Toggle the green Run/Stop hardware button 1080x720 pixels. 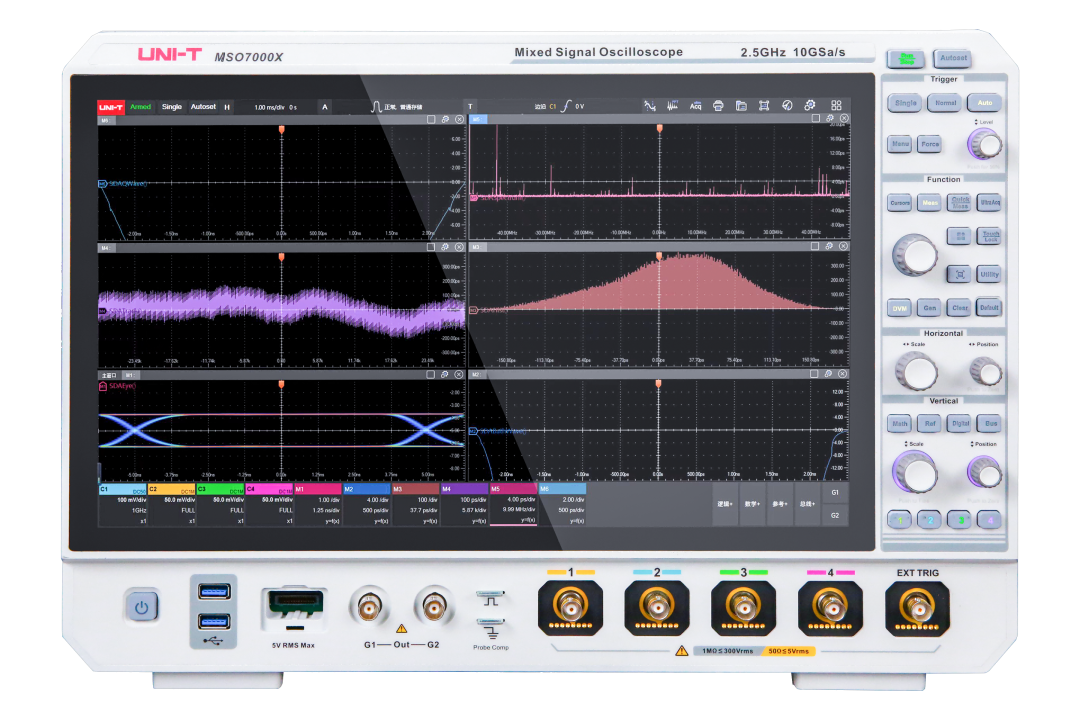click(x=906, y=59)
